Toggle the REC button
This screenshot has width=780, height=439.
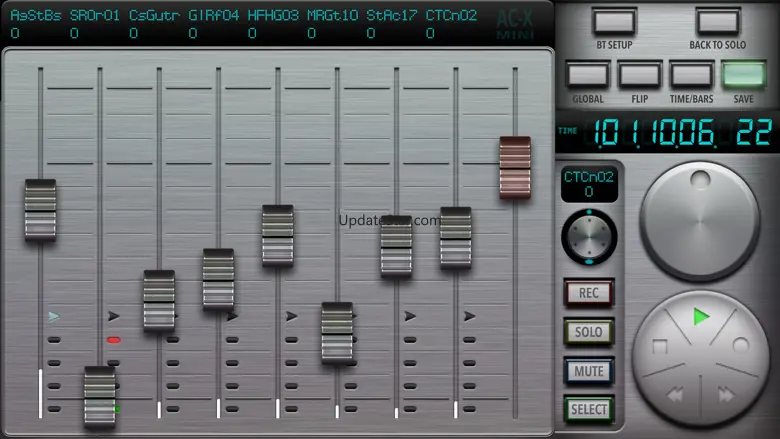pos(588,293)
